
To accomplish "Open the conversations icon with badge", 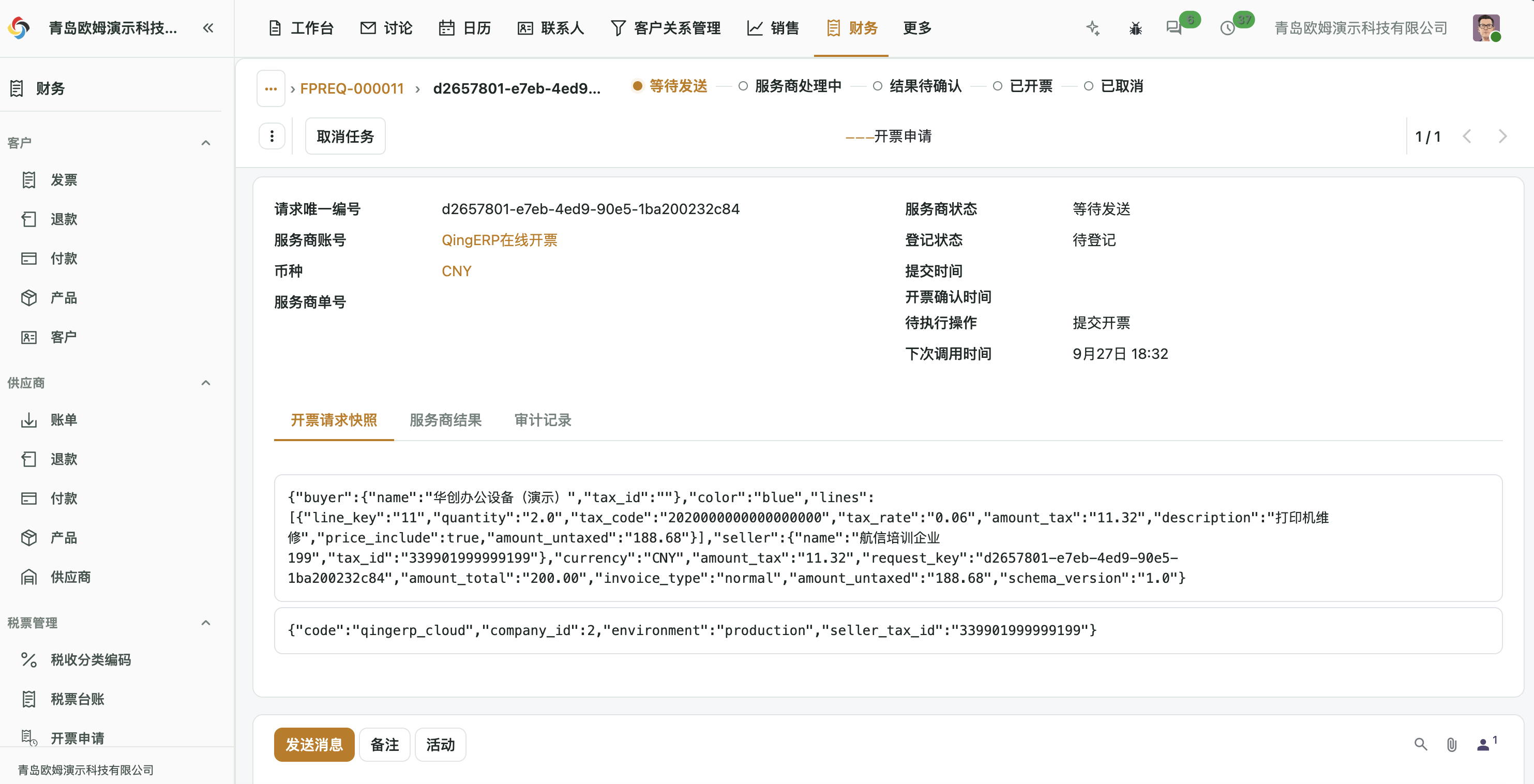I will (1175, 28).
